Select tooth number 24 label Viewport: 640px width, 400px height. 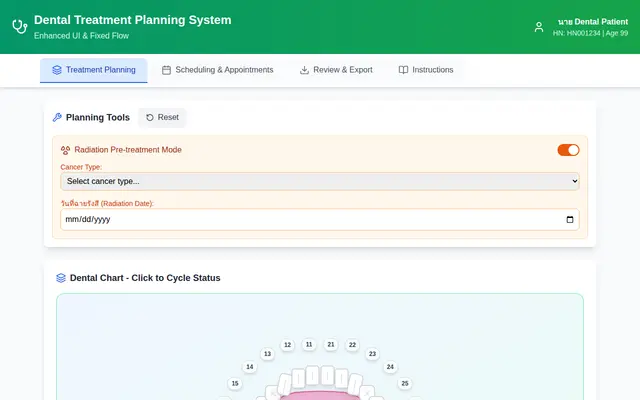point(390,367)
